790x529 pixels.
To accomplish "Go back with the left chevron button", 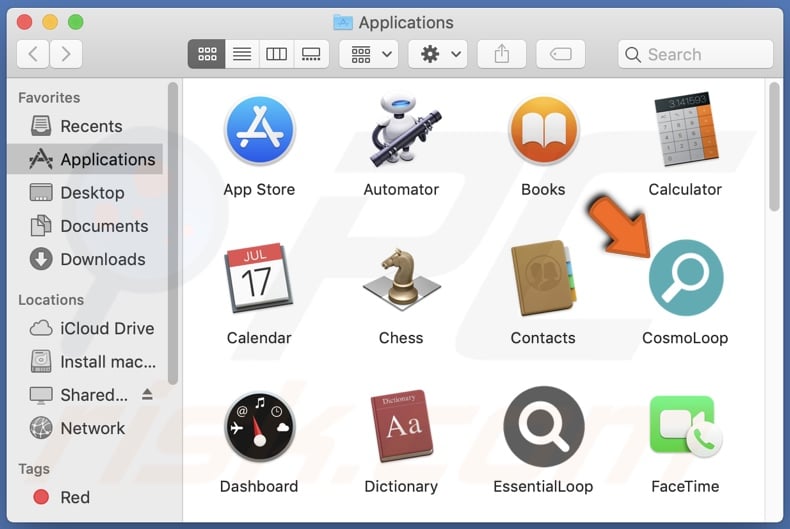I will 33,54.
